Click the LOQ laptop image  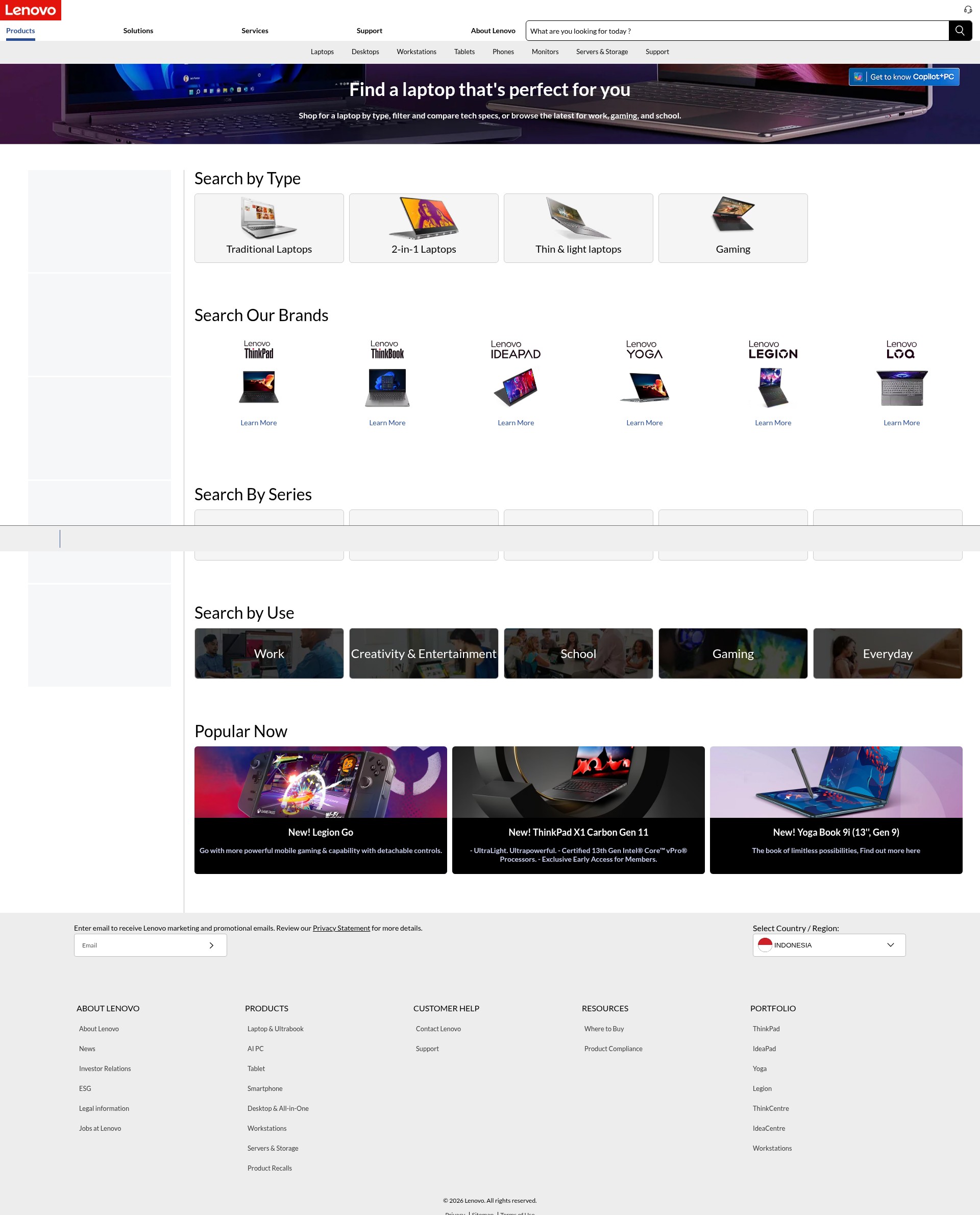coord(901,388)
